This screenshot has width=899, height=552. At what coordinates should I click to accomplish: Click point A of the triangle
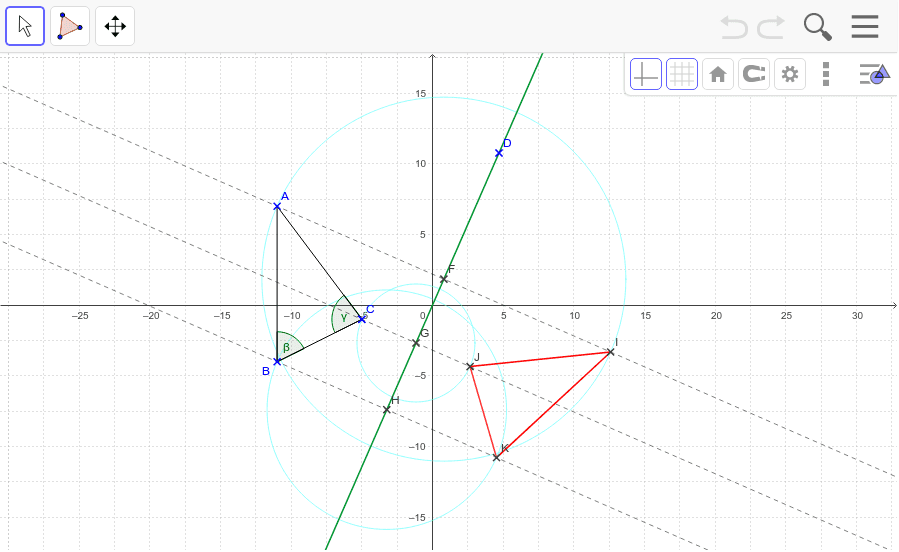tap(277, 206)
